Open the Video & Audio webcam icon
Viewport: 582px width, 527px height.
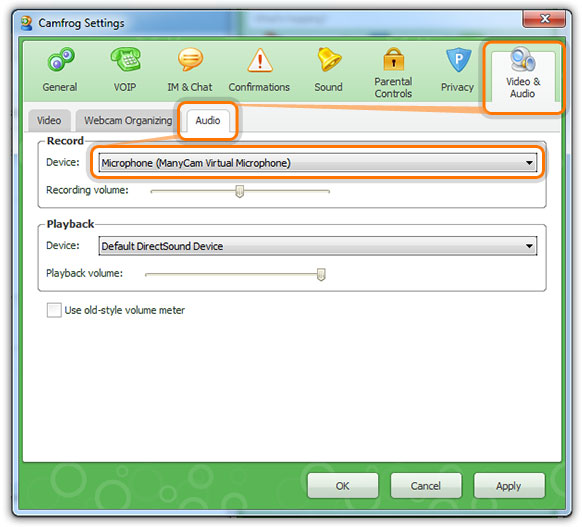tap(523, 59)
